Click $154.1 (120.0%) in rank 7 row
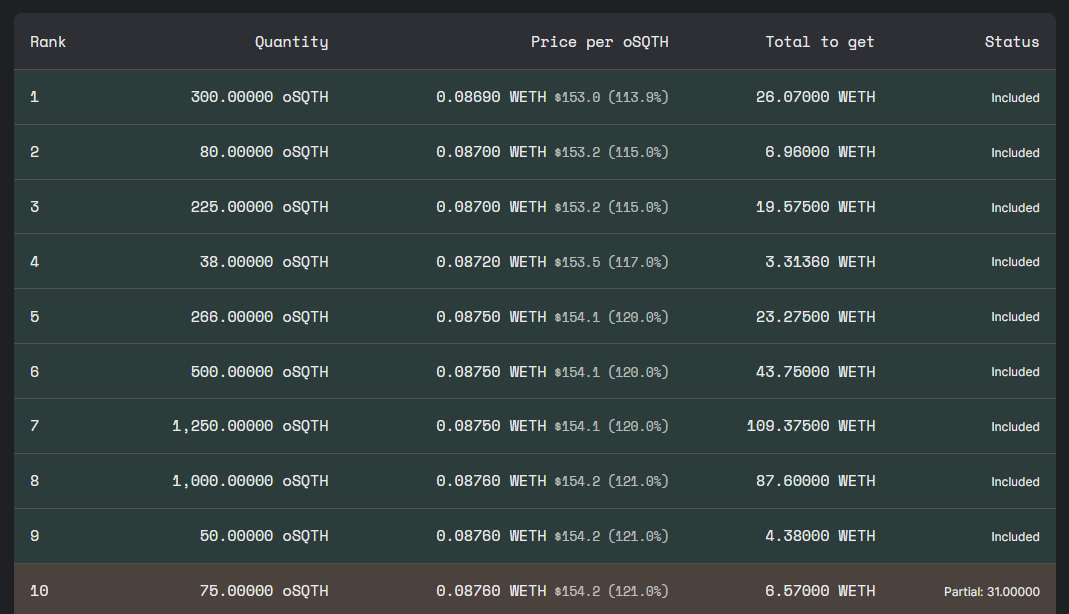Image resolution: width=1069 pixels, height=614 pixels. [612, 427]
